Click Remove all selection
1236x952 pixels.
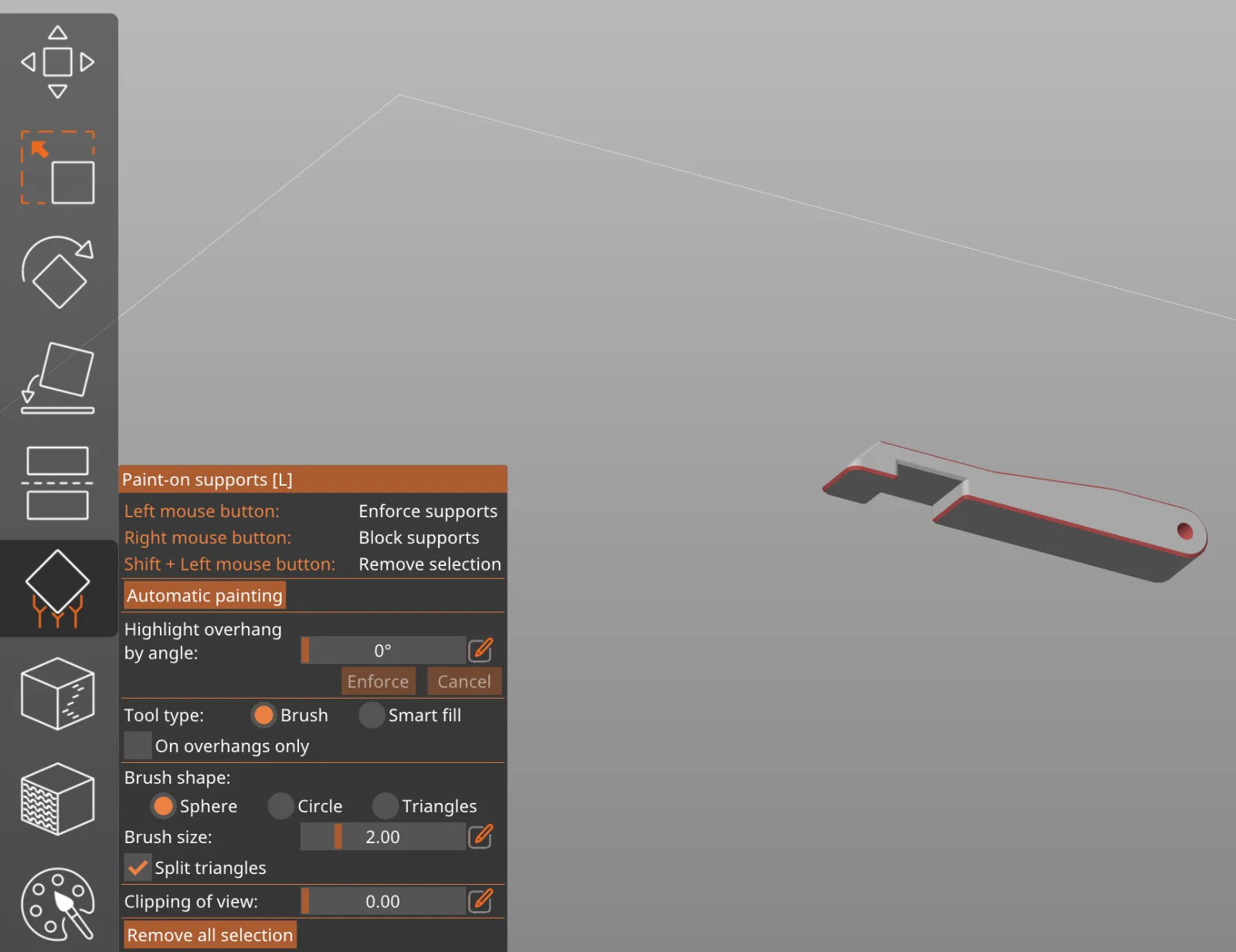click(x=210, y=935)
